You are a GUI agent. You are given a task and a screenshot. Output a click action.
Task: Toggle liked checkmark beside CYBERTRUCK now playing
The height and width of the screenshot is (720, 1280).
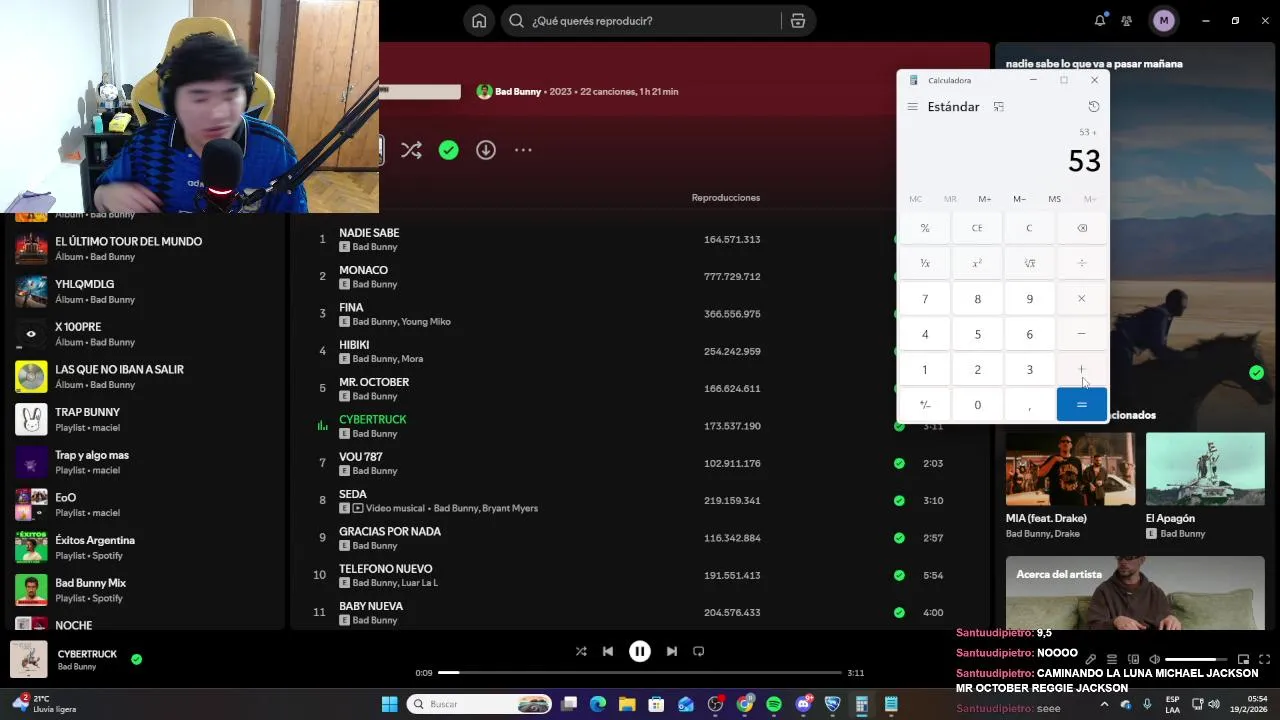(x=136, y=660)
